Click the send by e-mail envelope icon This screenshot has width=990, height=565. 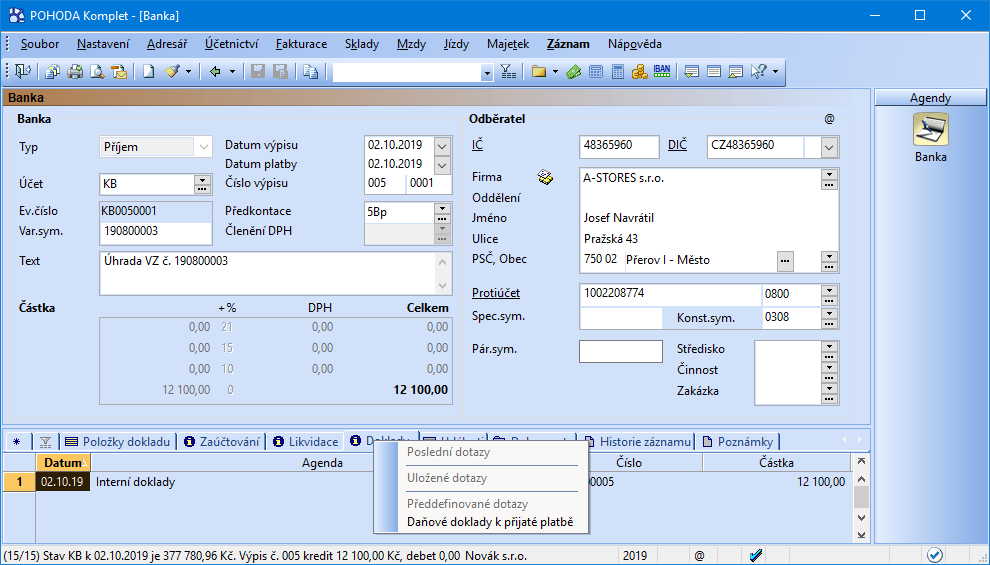pos(119,71)
